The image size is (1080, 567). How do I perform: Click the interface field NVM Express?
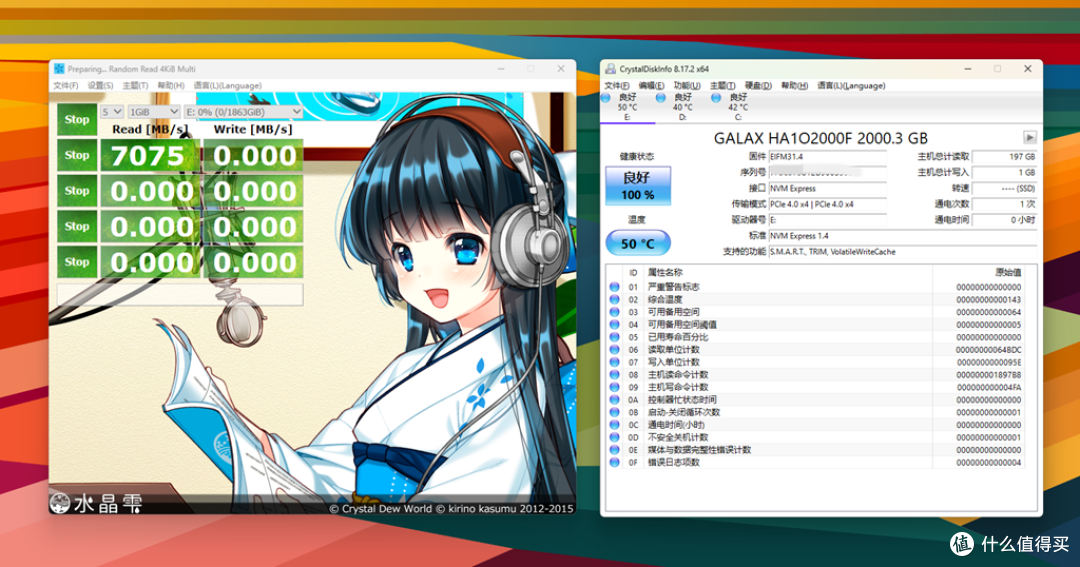(x=827, y=188)
